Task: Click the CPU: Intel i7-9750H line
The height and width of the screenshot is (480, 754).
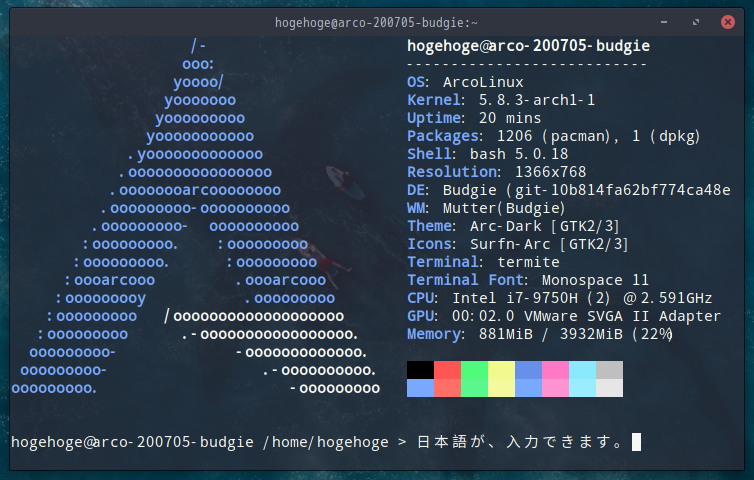Action: click(x=560, y=298)
